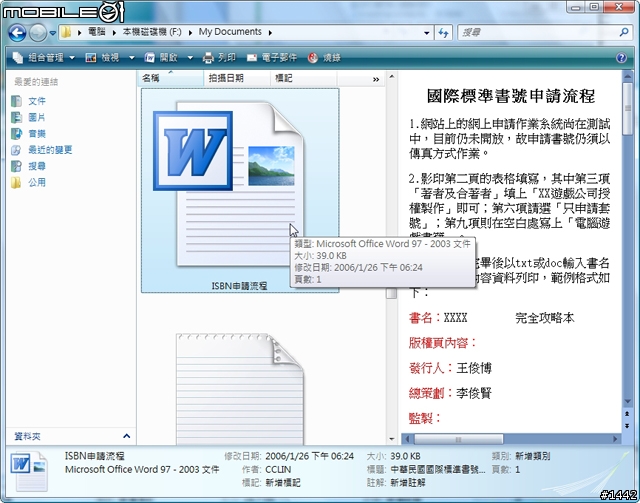Image resolution: width=640 pixels, height=503 pixels.
Task: Click the Word file icon in details pane
Action: point(29,471)
